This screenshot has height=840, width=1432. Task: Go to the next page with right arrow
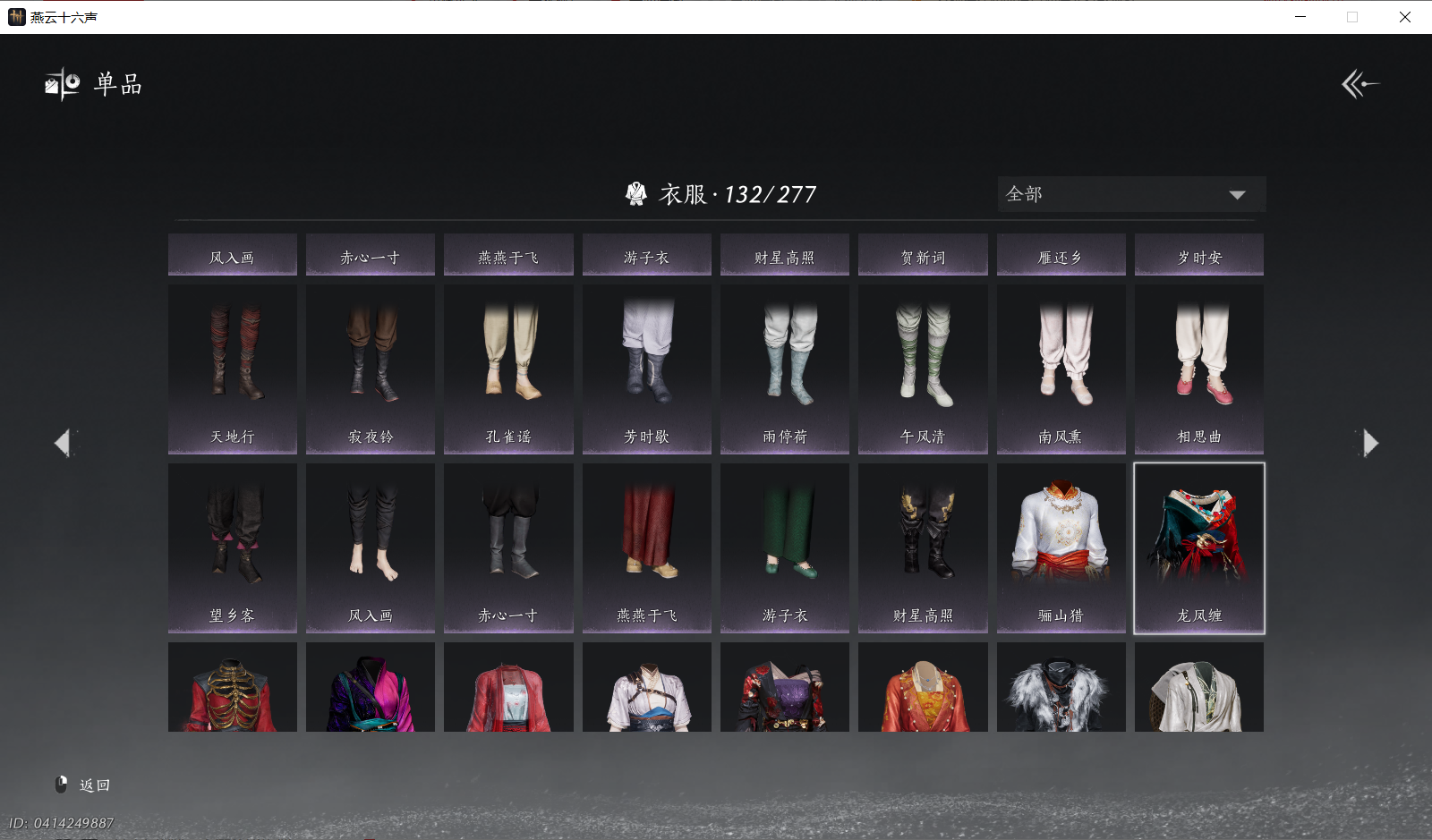[x=1369, y=443]
